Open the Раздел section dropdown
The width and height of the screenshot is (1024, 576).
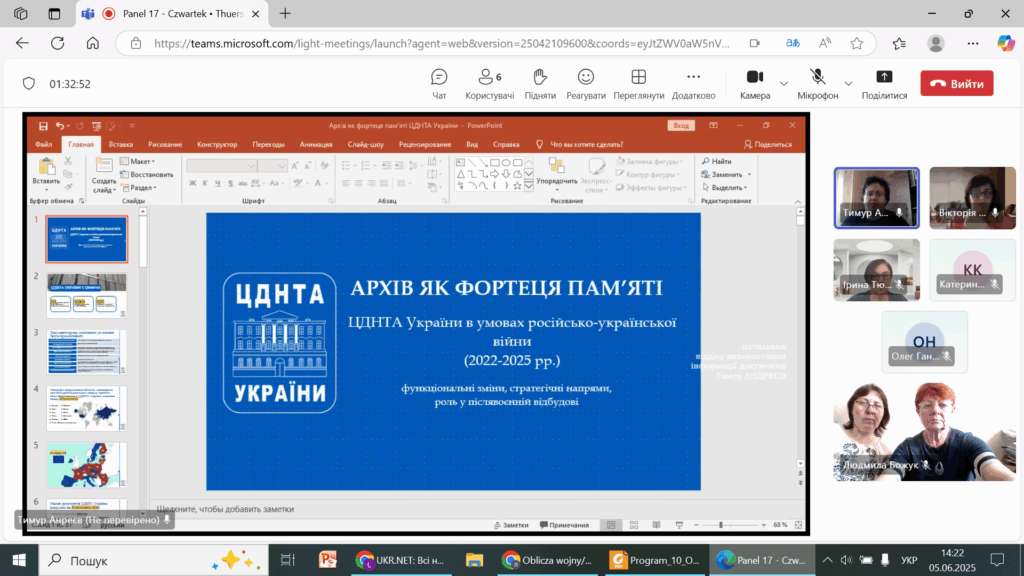click(x=138, y=187)
